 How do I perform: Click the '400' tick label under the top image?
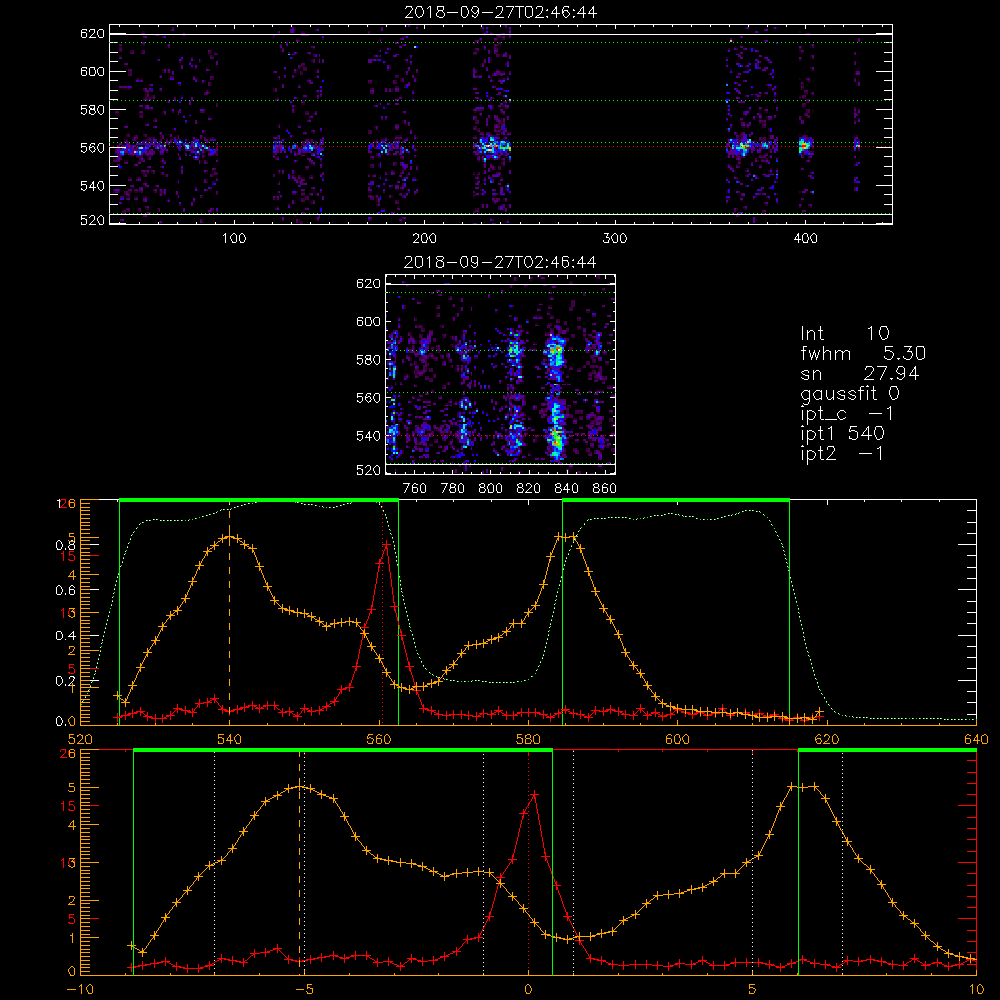805,239
